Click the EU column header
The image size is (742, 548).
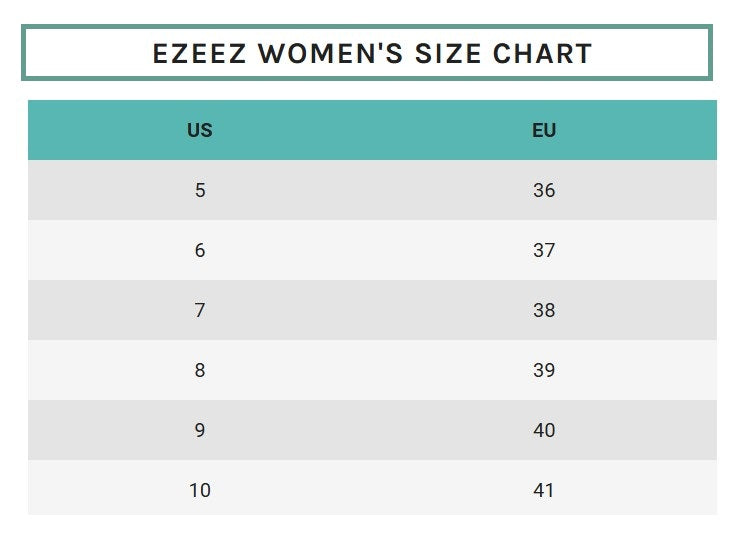544,130
